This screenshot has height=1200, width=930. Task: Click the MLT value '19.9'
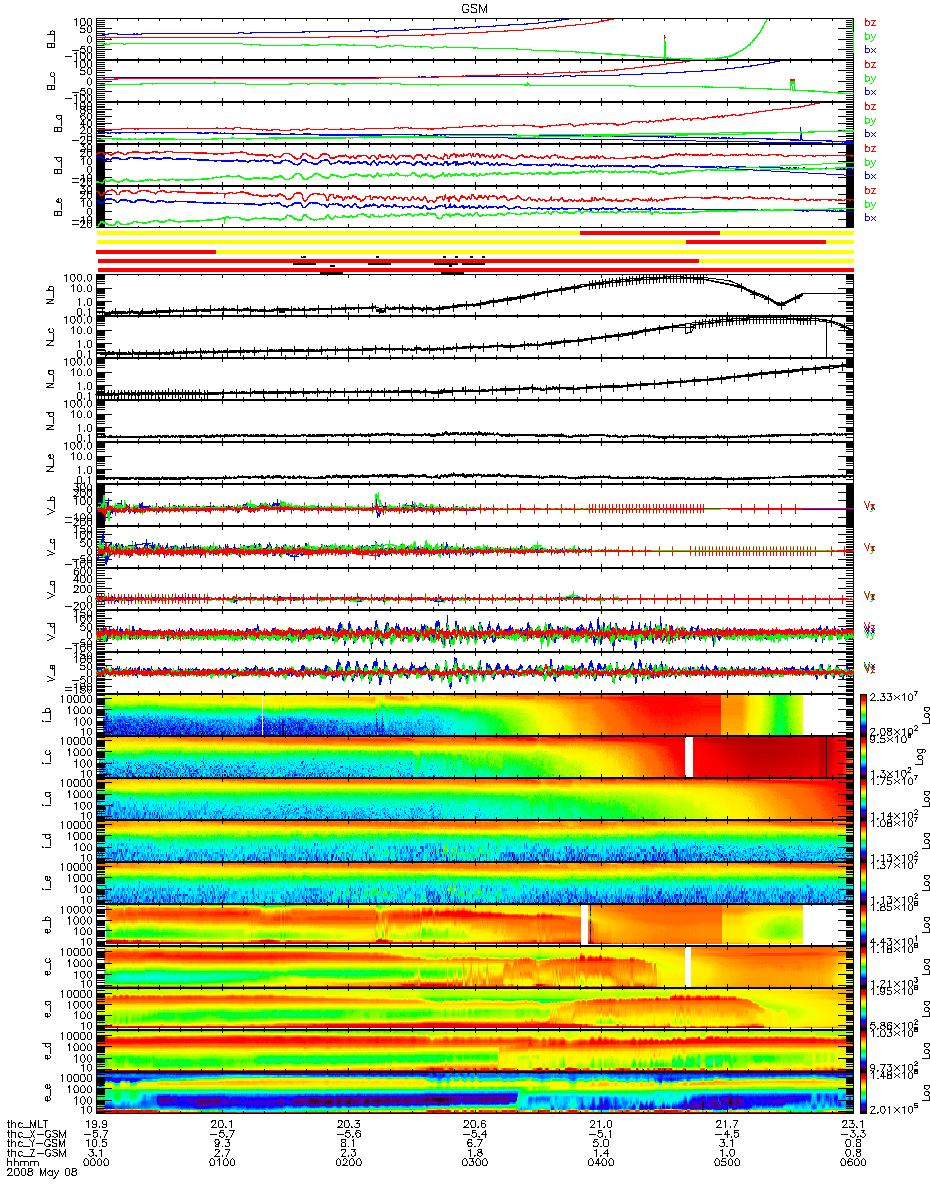(x=97, y=1126)
